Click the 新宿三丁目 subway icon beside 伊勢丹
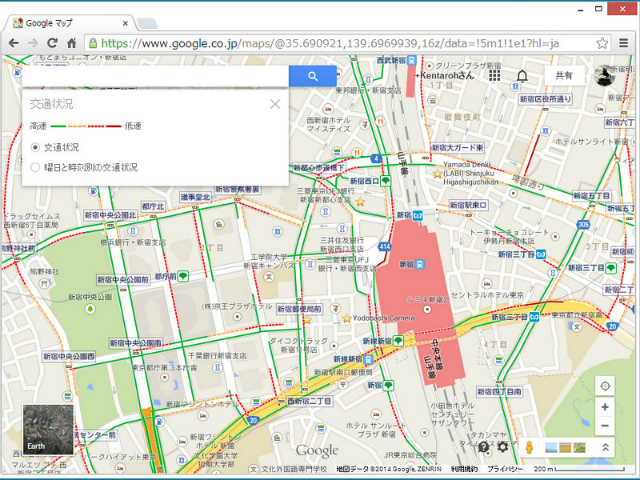Viewport: 640px width, 480px height. pyautogui.click(x=540, y=254)
